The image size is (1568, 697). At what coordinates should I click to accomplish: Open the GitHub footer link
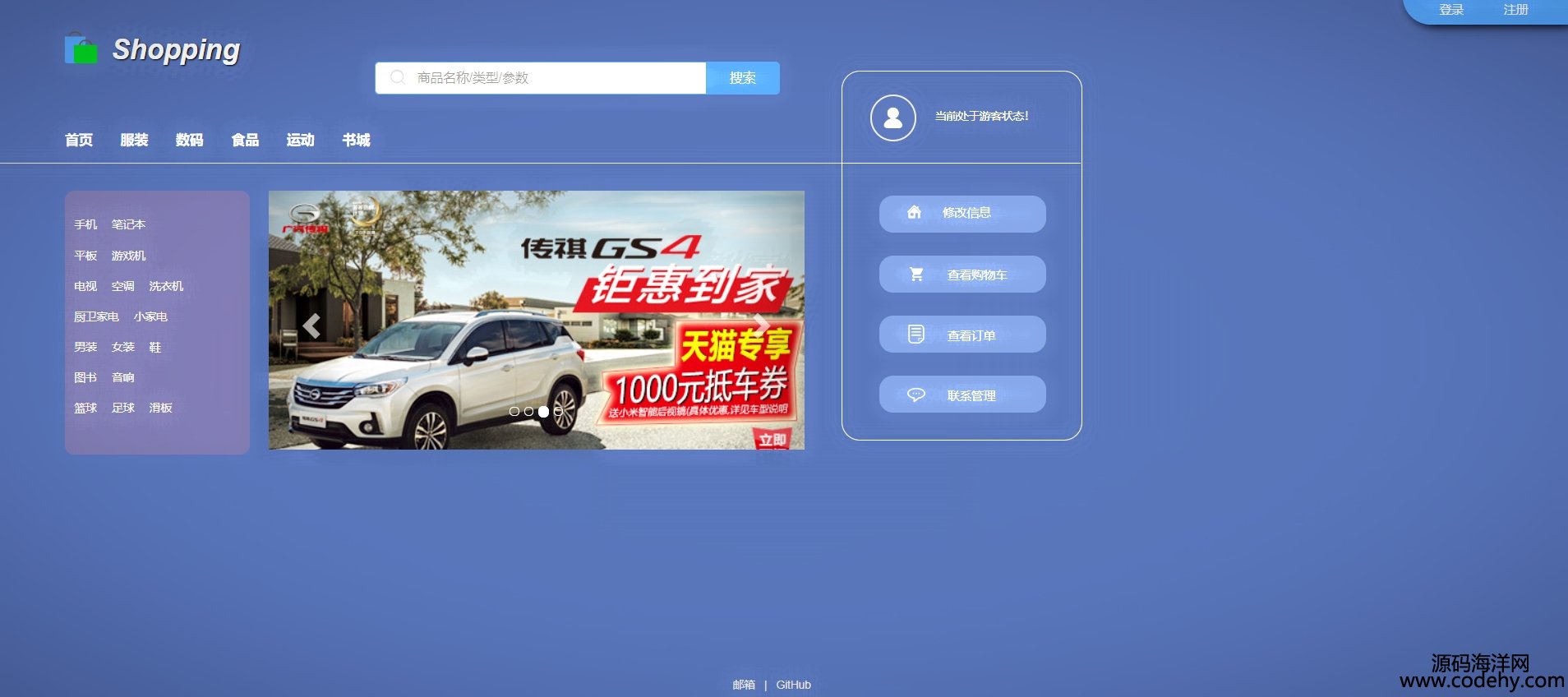tap(793, 685)
